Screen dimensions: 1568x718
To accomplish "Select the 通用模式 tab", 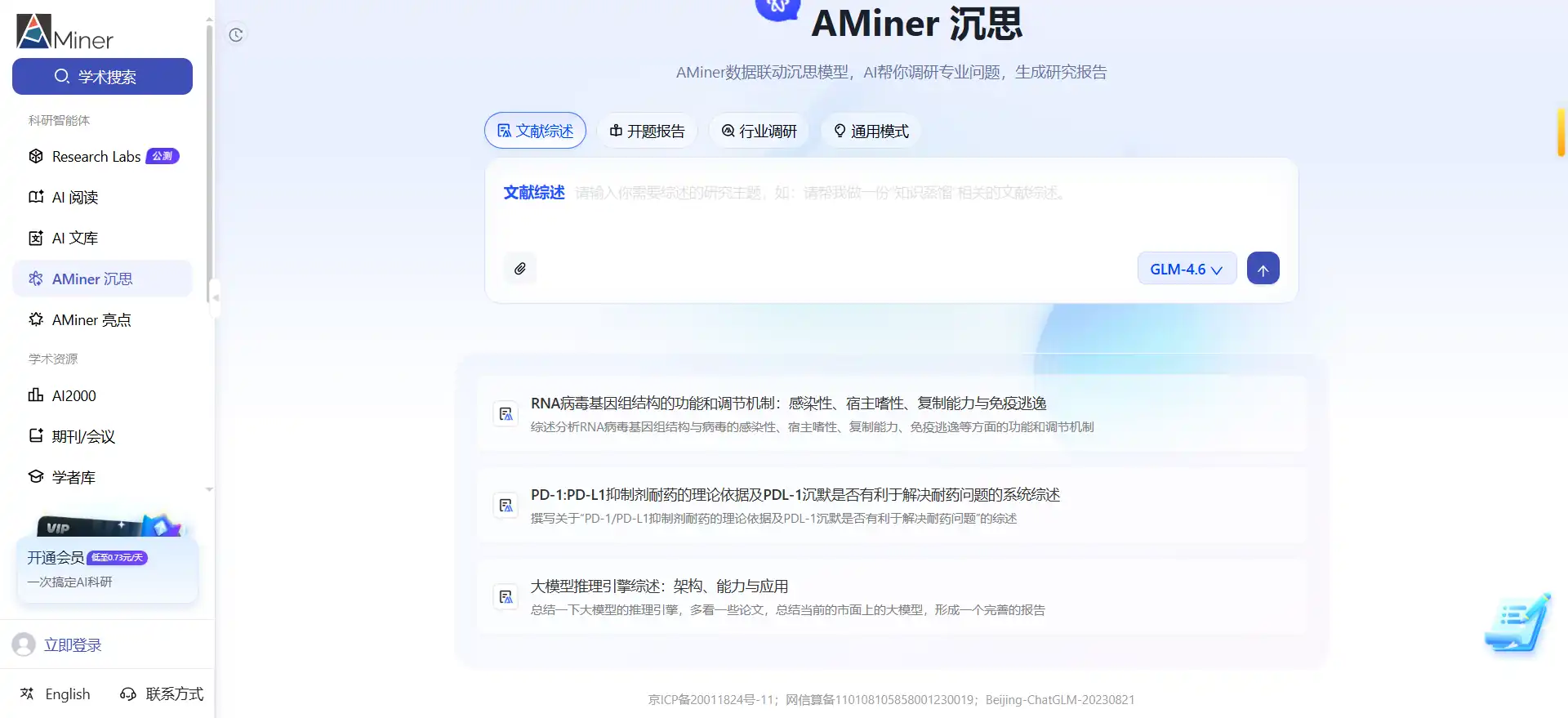I will [871, 131].
